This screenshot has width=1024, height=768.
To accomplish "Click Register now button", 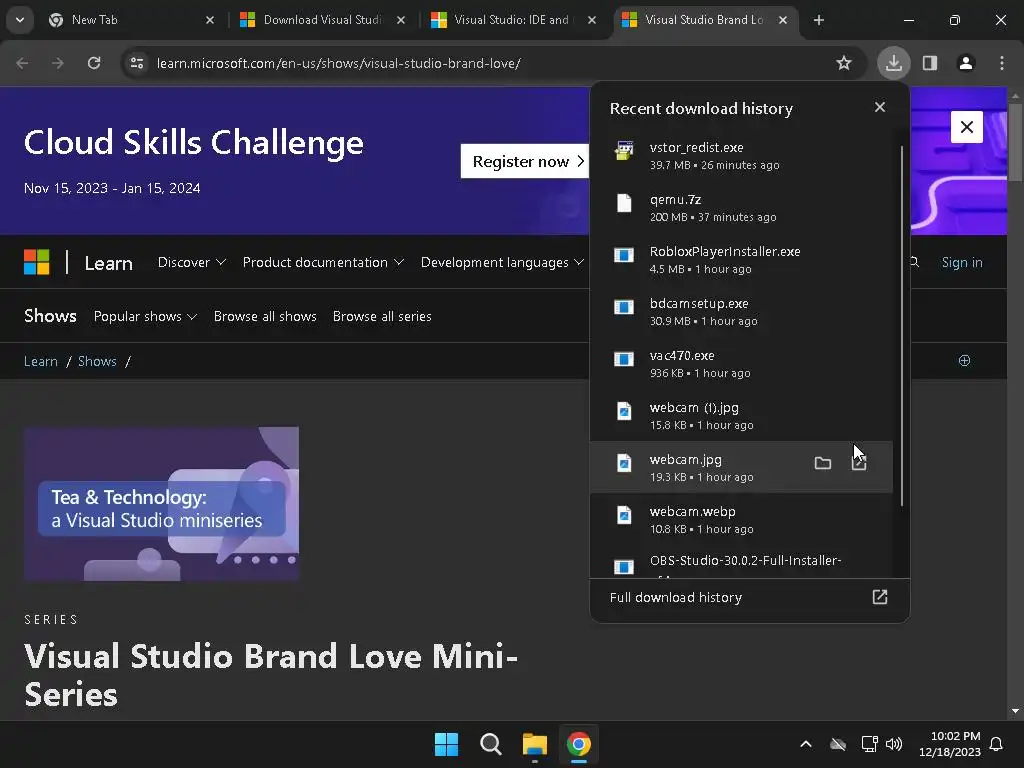I will tap(526, 161).
